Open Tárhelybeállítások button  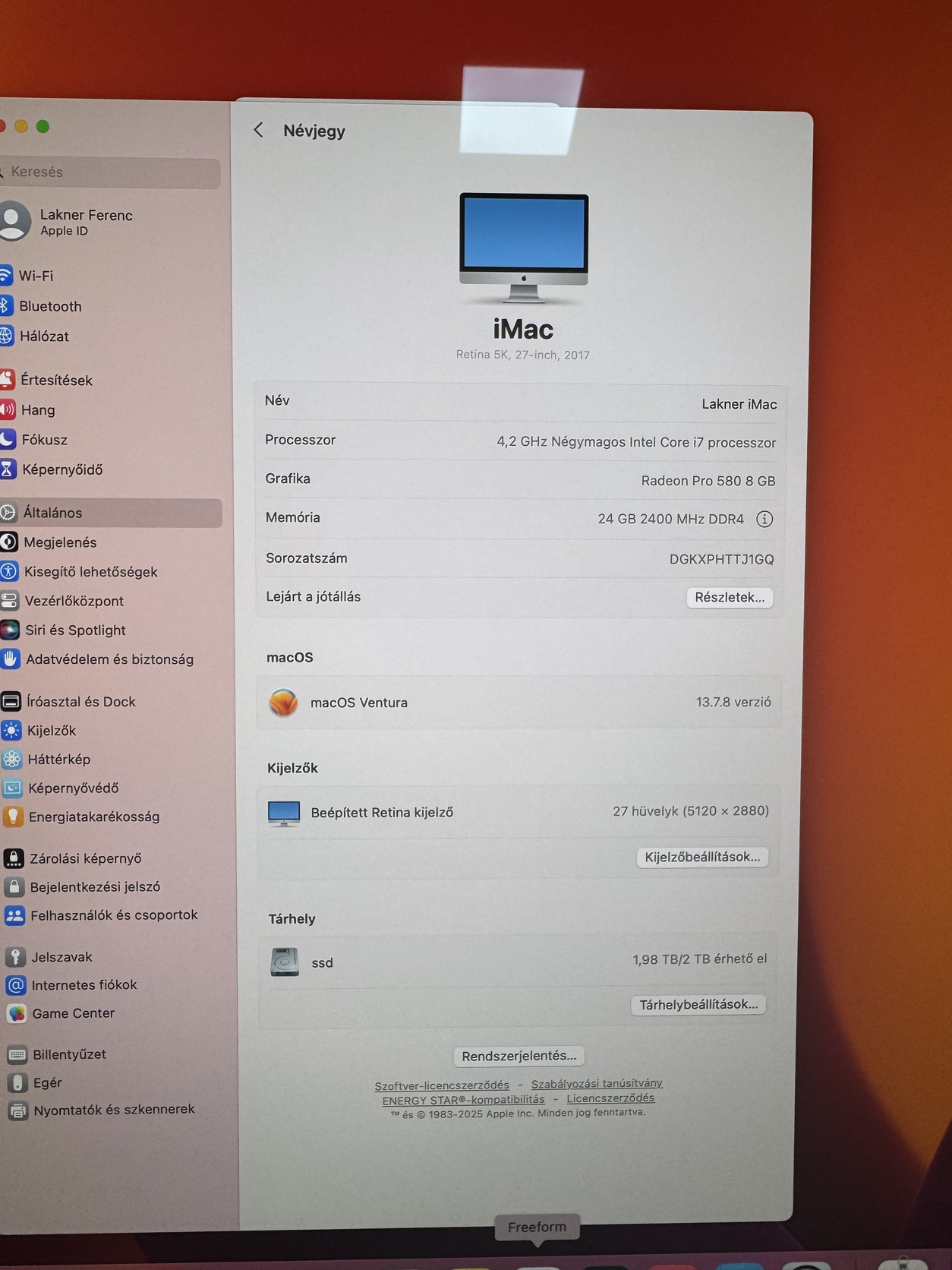pos(698,1004)
